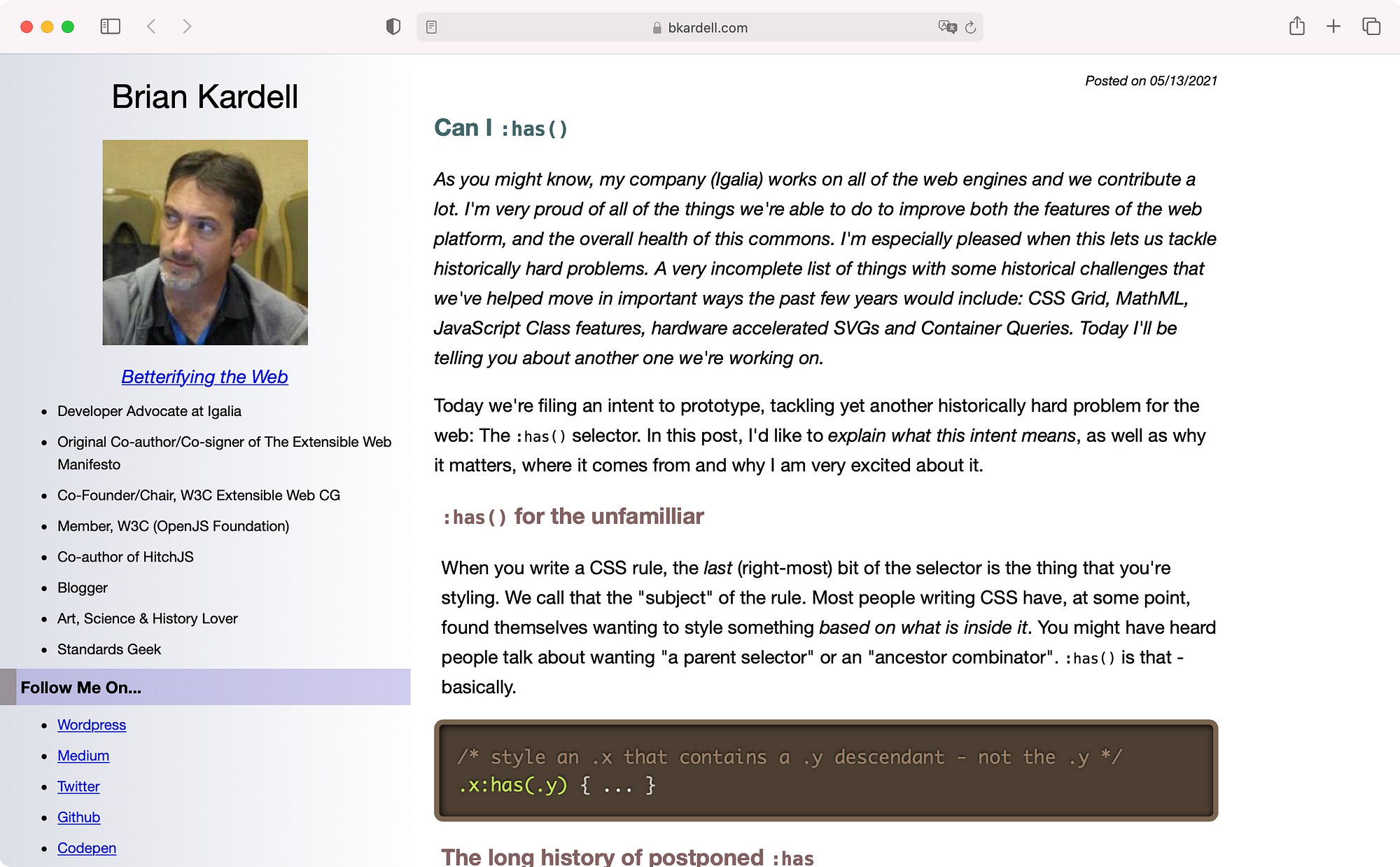Viewport: 1400px width, 867px height.
Task: Click the 'Can I :has()' post title
Action: coord(500,128)
